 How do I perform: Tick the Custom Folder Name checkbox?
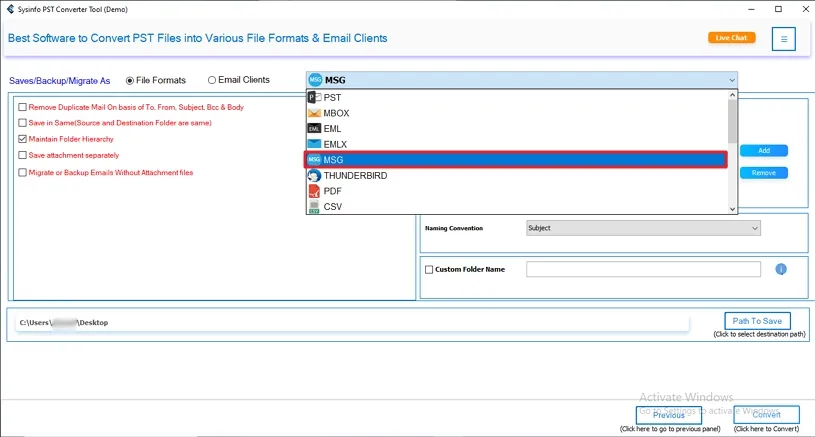coord(429,270)
